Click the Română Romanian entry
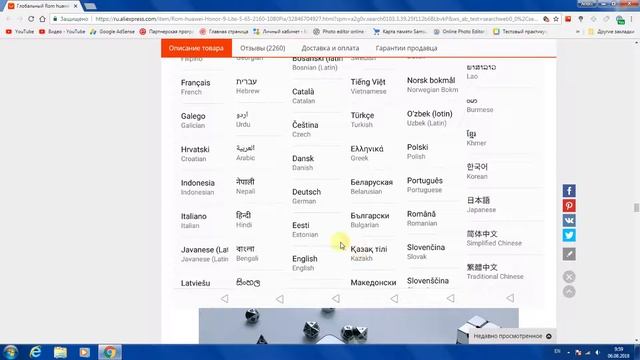 422,218
